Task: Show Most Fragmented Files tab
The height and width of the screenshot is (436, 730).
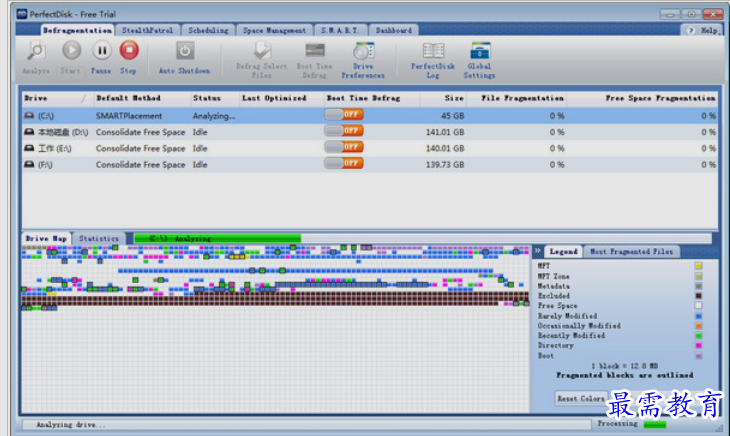Action: [x=632, y=251]
